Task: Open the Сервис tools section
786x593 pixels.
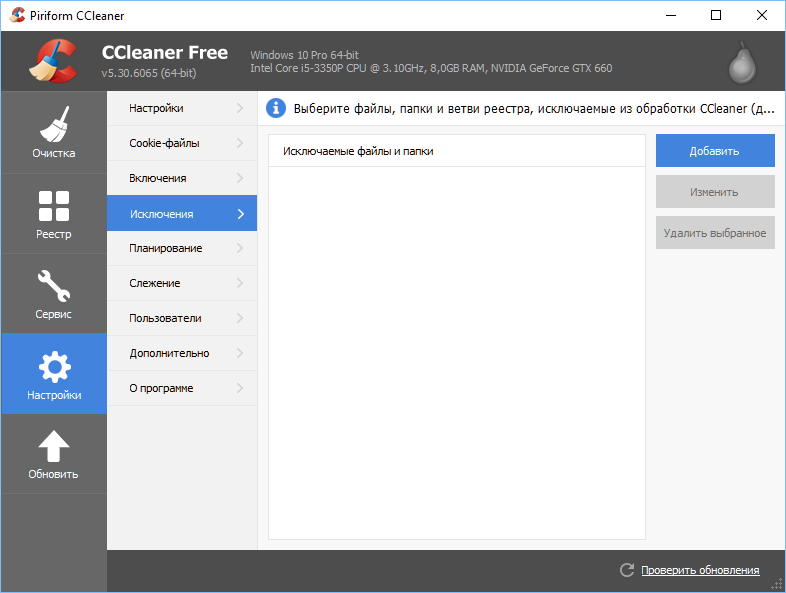Action: point(54,294)
